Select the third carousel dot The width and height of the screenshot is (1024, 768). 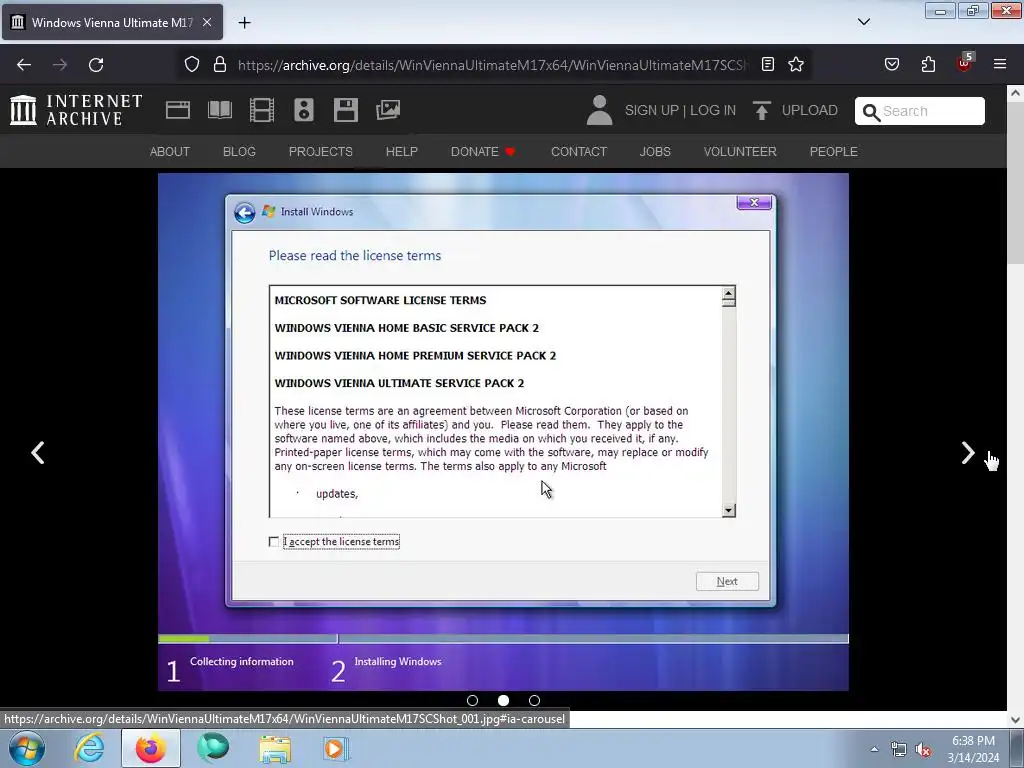534,700
